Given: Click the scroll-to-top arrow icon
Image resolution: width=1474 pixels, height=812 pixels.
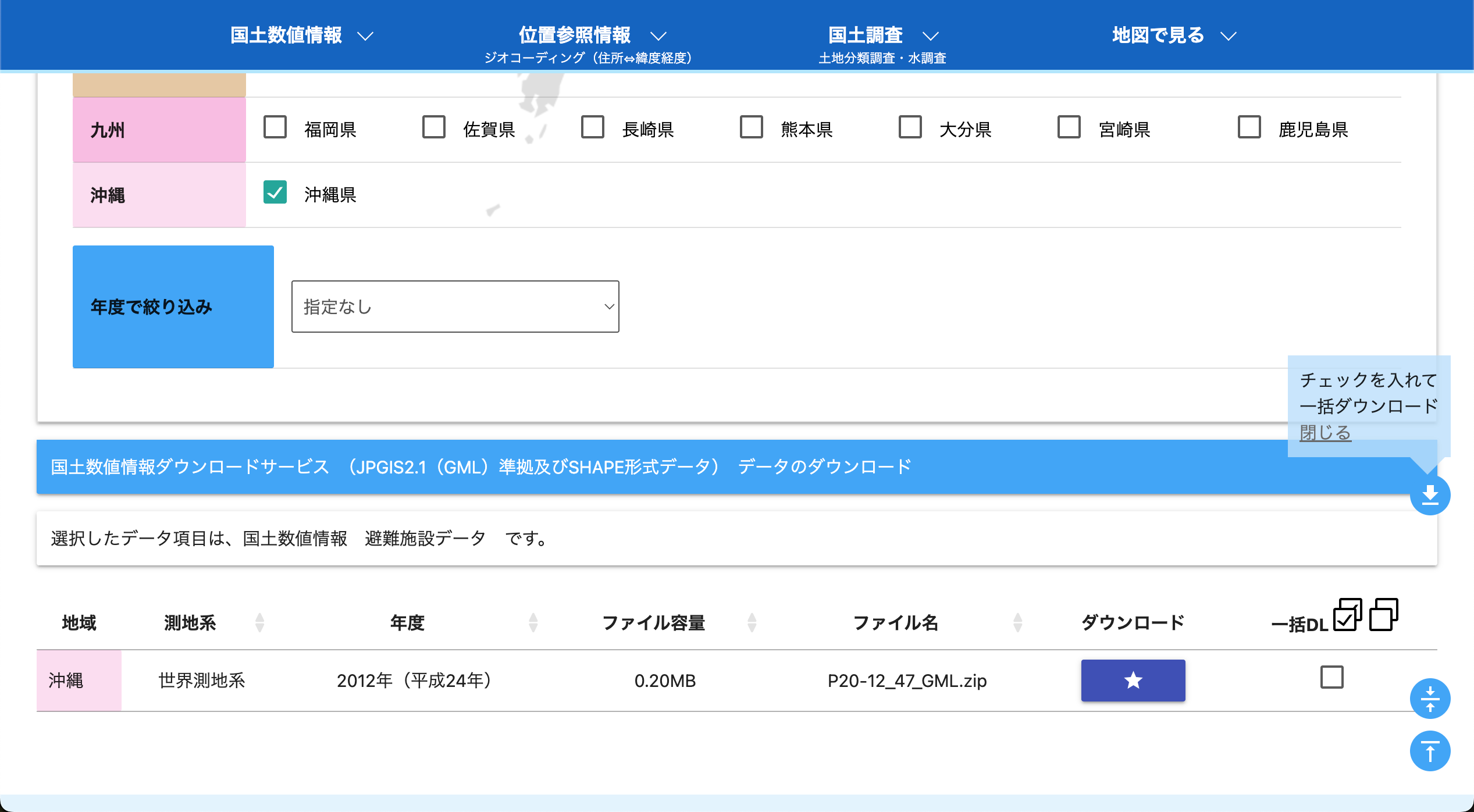Looking at the screenshot, I should 1430,751.
